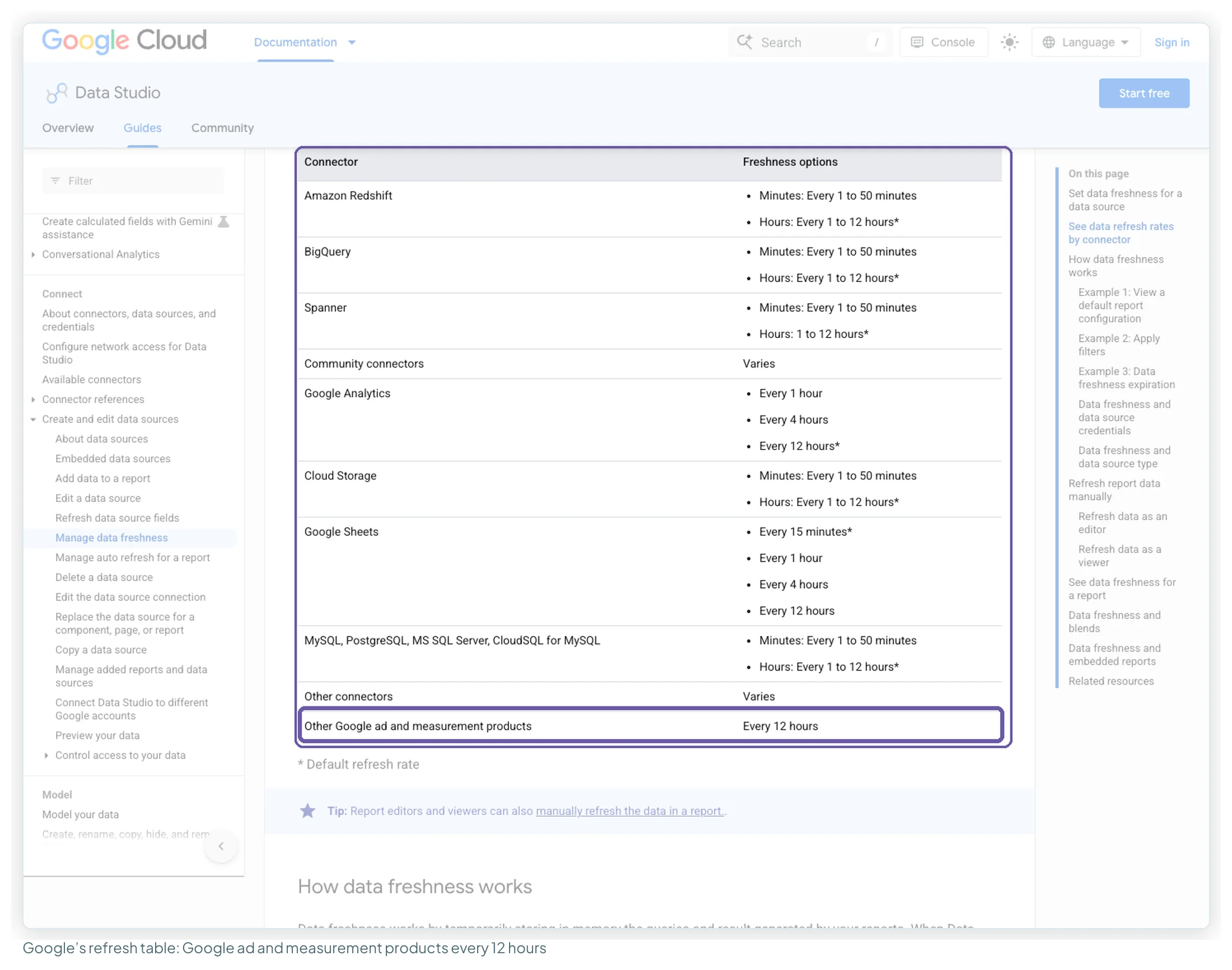Open Refresh data source fields
Screen dimensions: 1232x970
click(x=117, y=517)
